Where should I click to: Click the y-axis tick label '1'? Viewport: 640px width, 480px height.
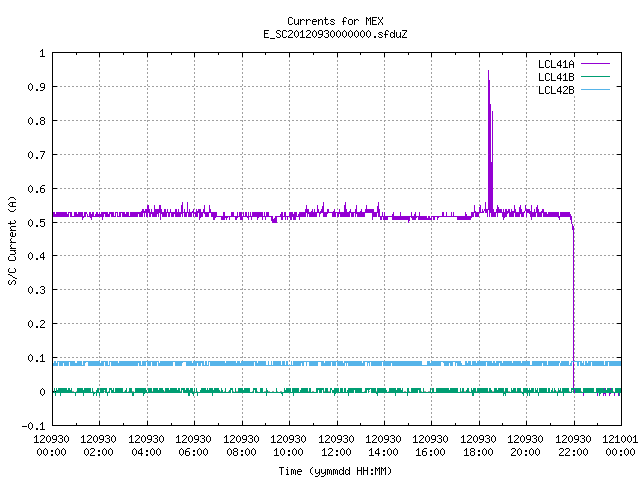(x=42, y=53)
